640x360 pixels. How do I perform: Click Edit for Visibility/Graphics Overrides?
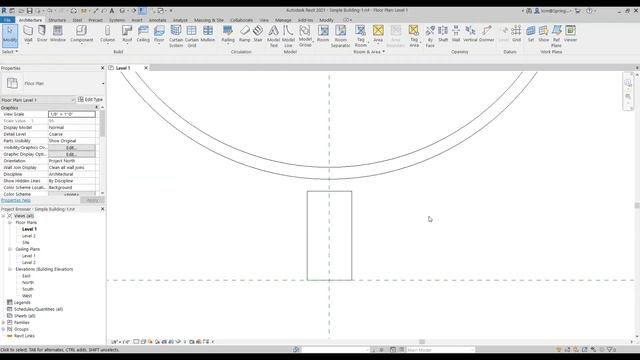click(72, 147)
